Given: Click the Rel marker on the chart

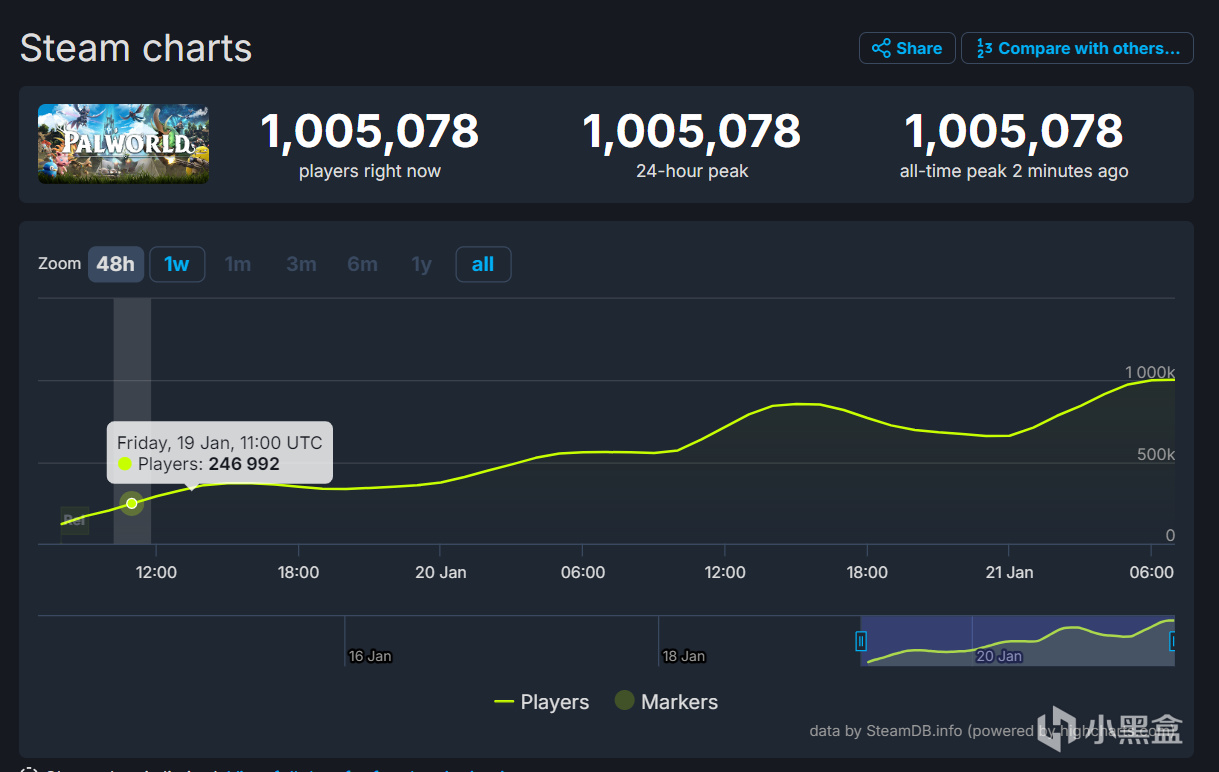Looking at the screenshot, I should point(75,520).
